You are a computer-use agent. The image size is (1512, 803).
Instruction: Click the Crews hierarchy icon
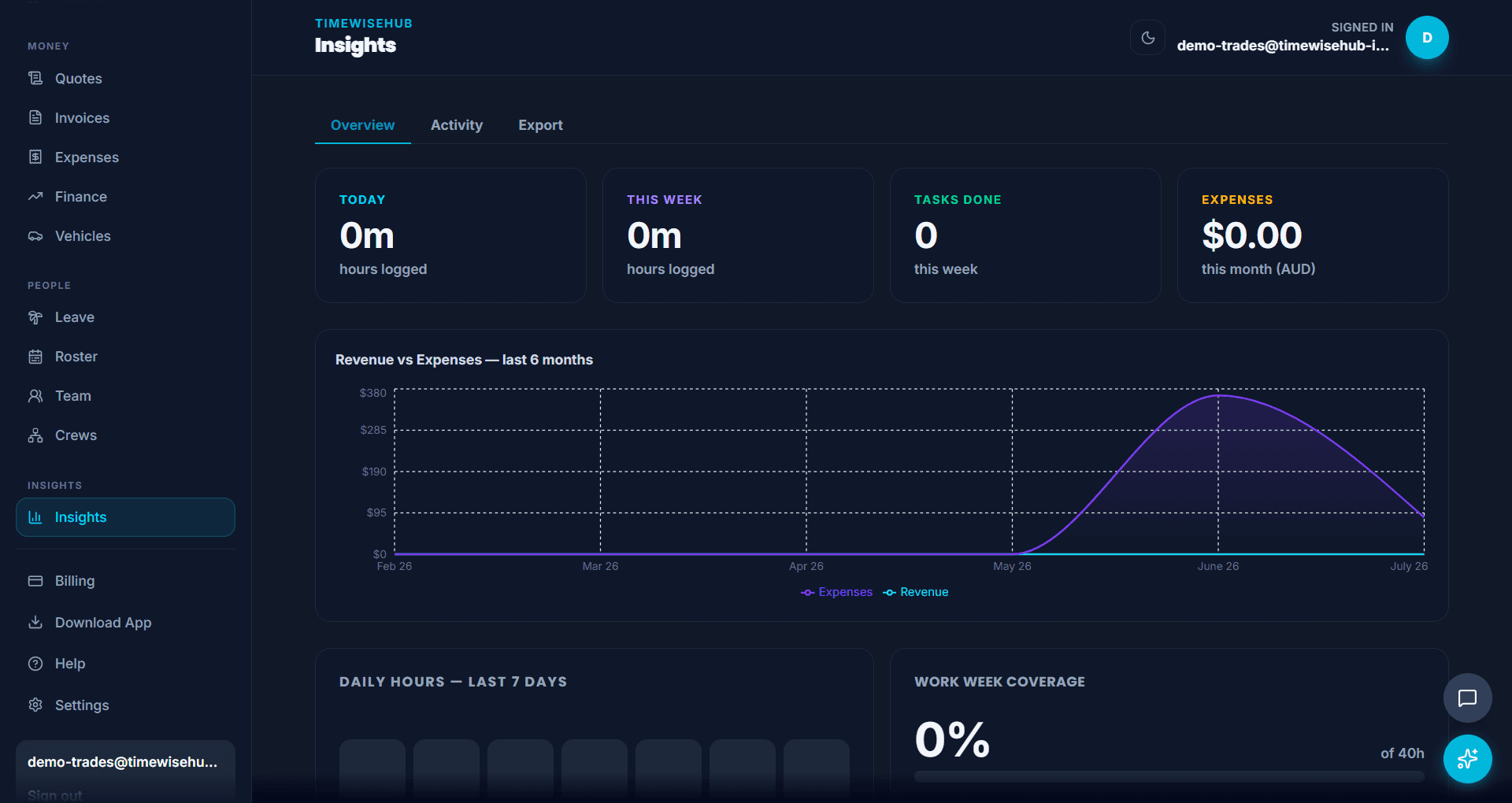[x=35, y=435]
